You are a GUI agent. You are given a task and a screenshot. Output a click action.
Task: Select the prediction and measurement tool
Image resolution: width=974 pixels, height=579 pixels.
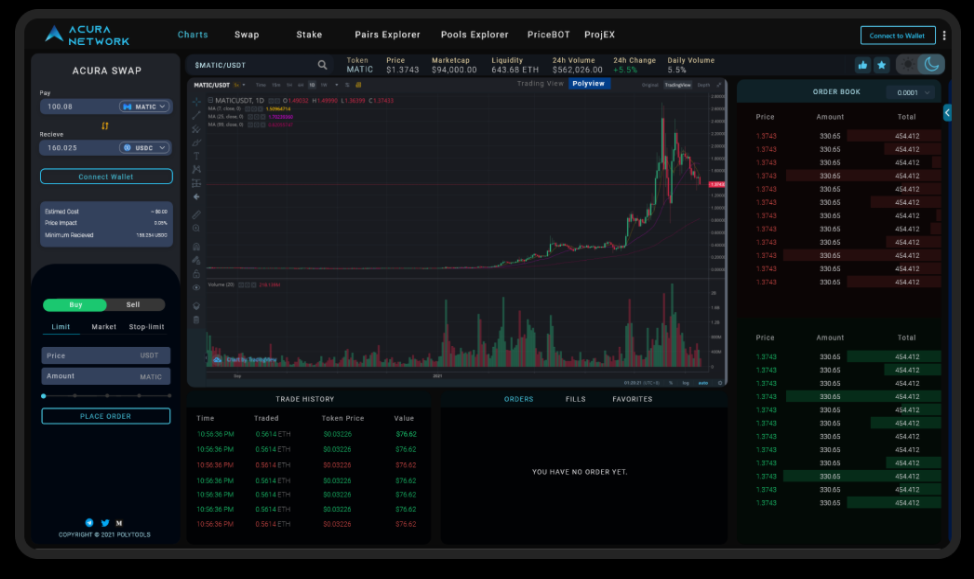point(196,183)
